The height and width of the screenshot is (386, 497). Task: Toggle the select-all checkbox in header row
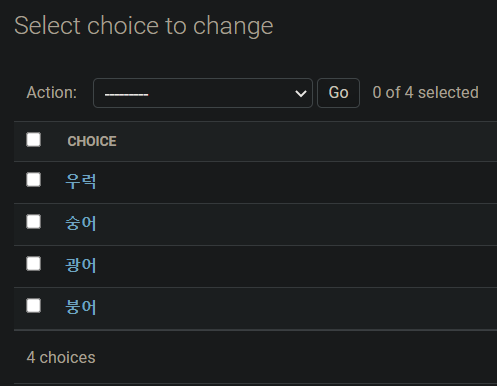[x=33, y=140]
